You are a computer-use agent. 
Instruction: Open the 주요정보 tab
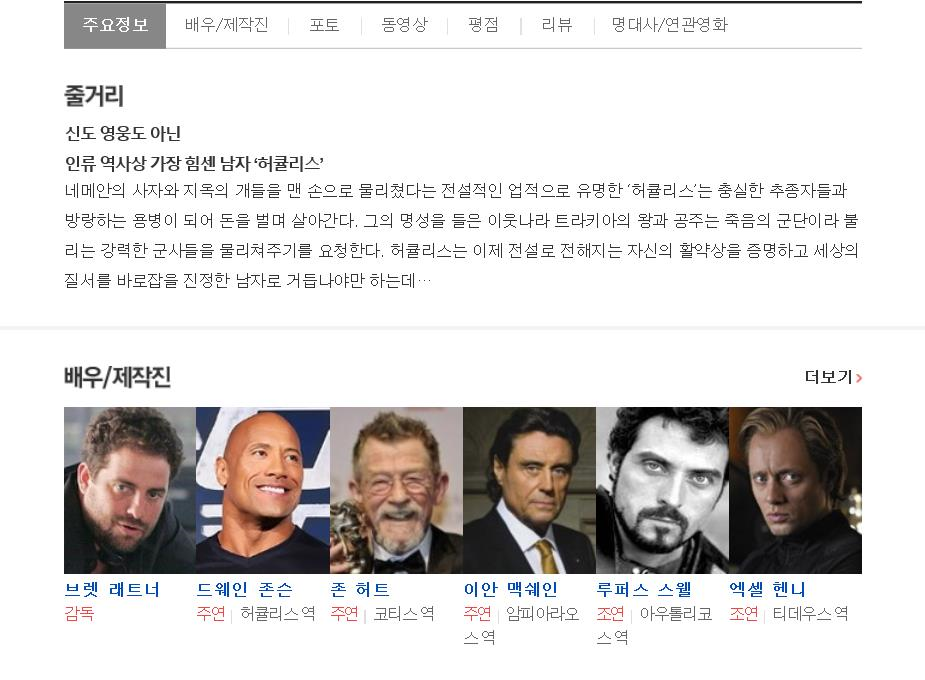[x=115, y=25]
